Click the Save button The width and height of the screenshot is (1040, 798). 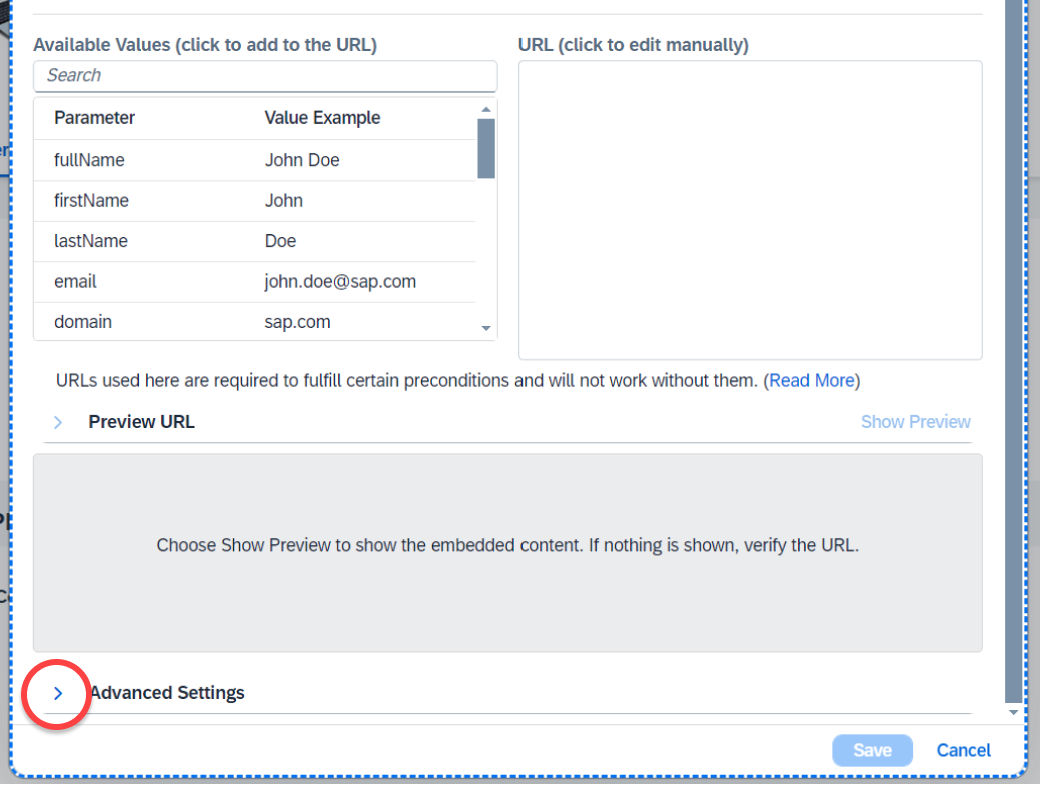872,750
